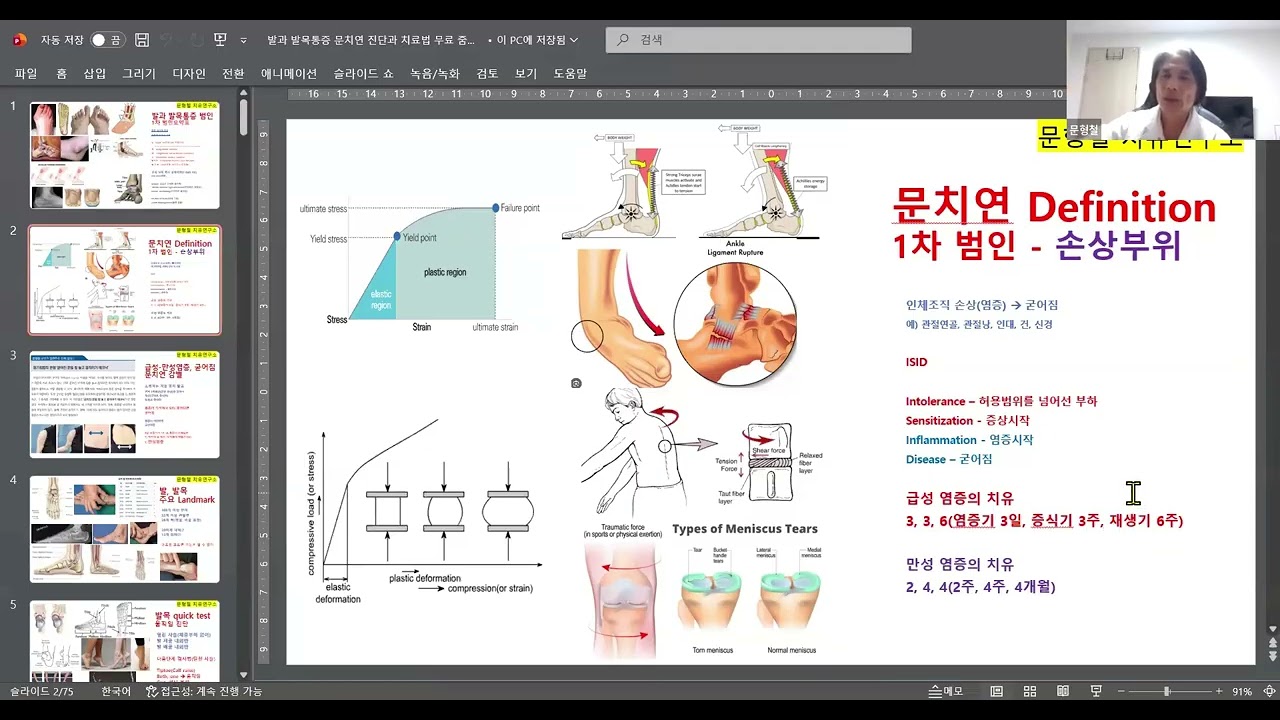Switch to the 삽입 ribbon tab

[95, 74]
